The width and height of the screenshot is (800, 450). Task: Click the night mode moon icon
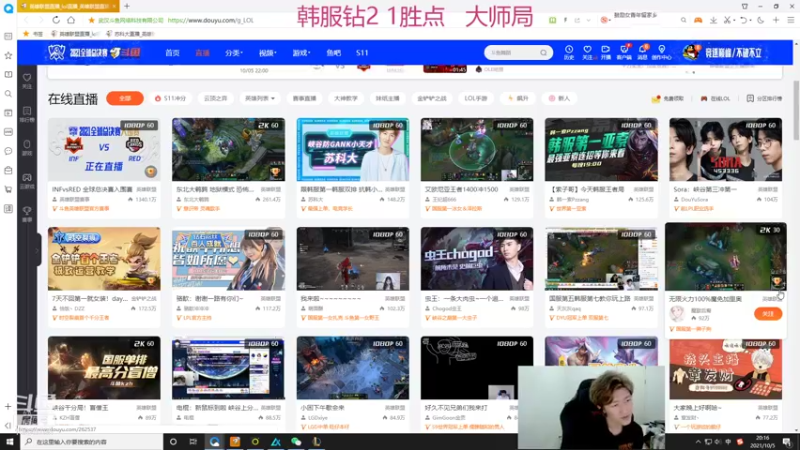coord(760,20)
